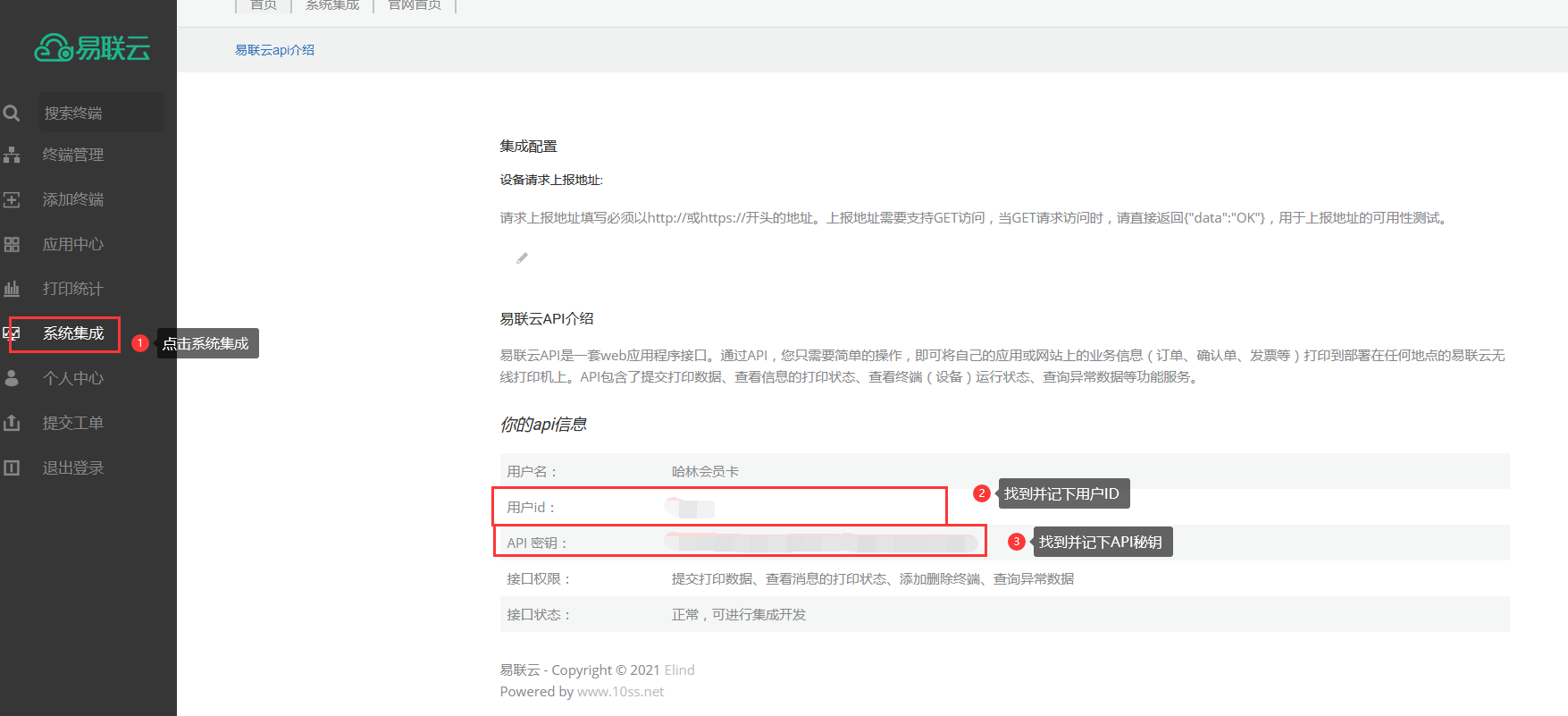
Task: Click the Elind footer link
Action: pyautogui.click(x=679, y=670)
